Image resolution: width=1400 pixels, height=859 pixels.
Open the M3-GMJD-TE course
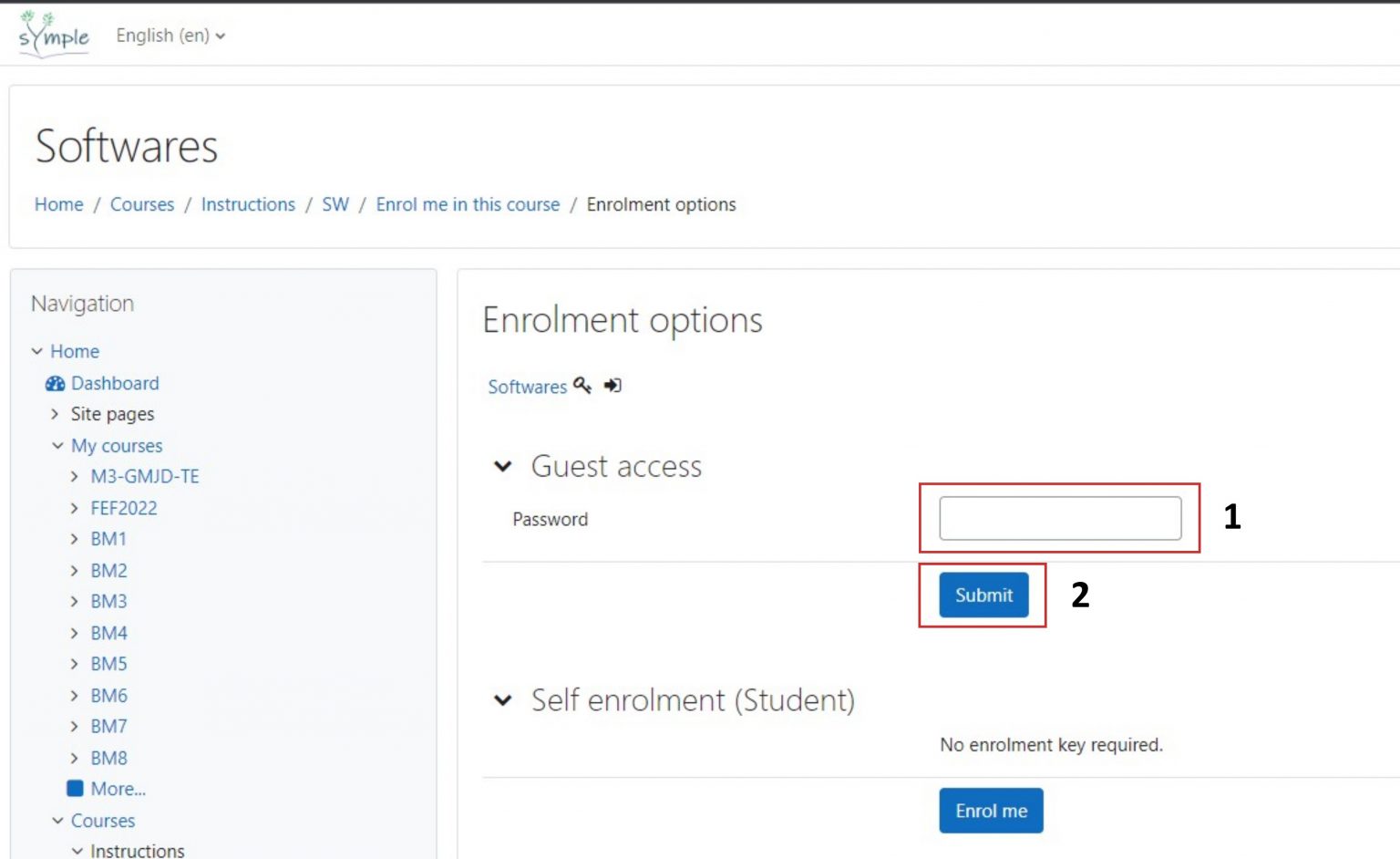tap(145, 476)
